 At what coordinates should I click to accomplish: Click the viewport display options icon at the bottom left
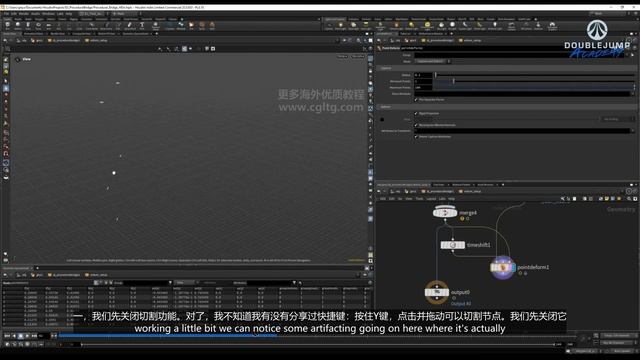coord(6,260)
